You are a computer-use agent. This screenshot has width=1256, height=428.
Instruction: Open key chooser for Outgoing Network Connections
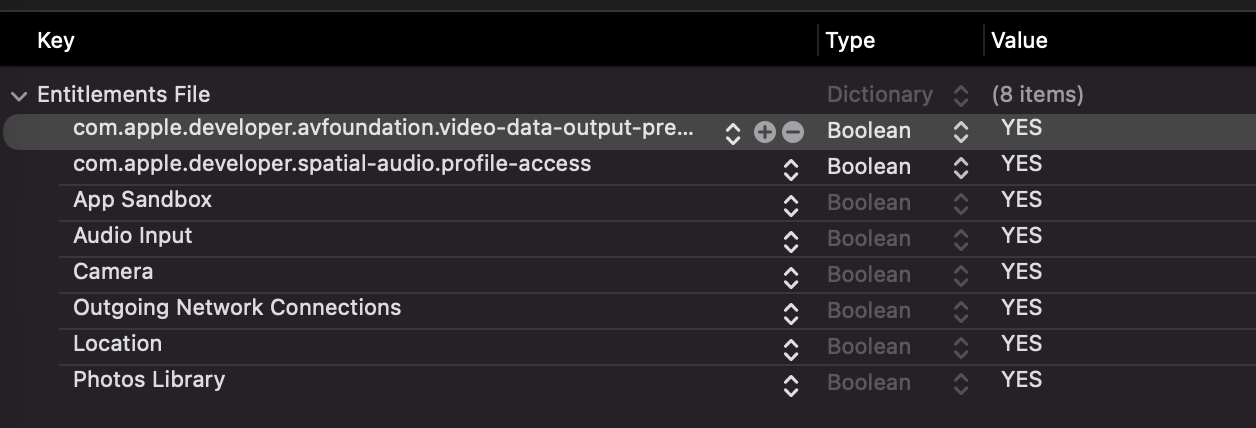pos(791,313)
